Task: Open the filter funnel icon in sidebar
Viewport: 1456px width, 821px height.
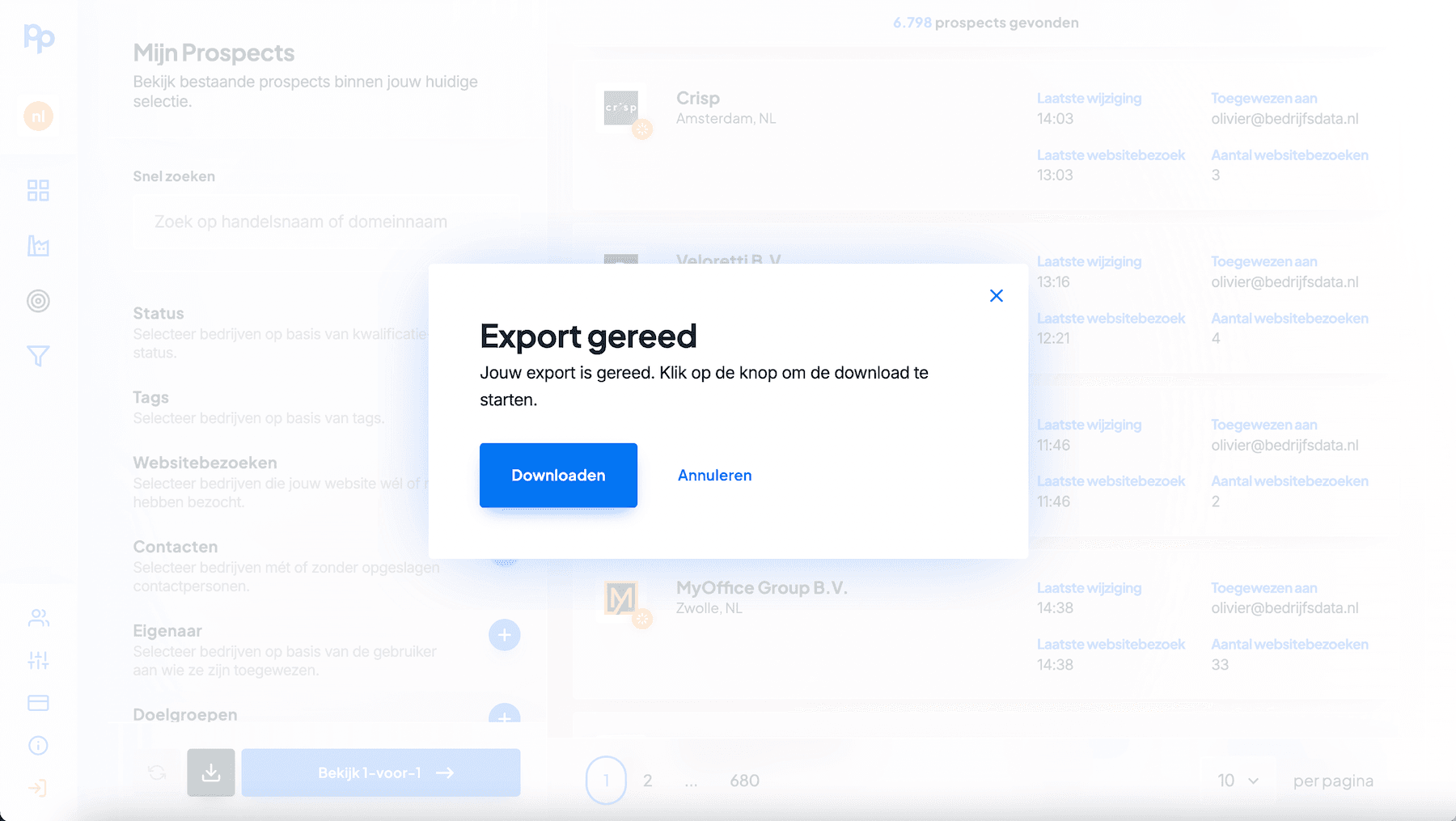Action: (x=38, y=356)
